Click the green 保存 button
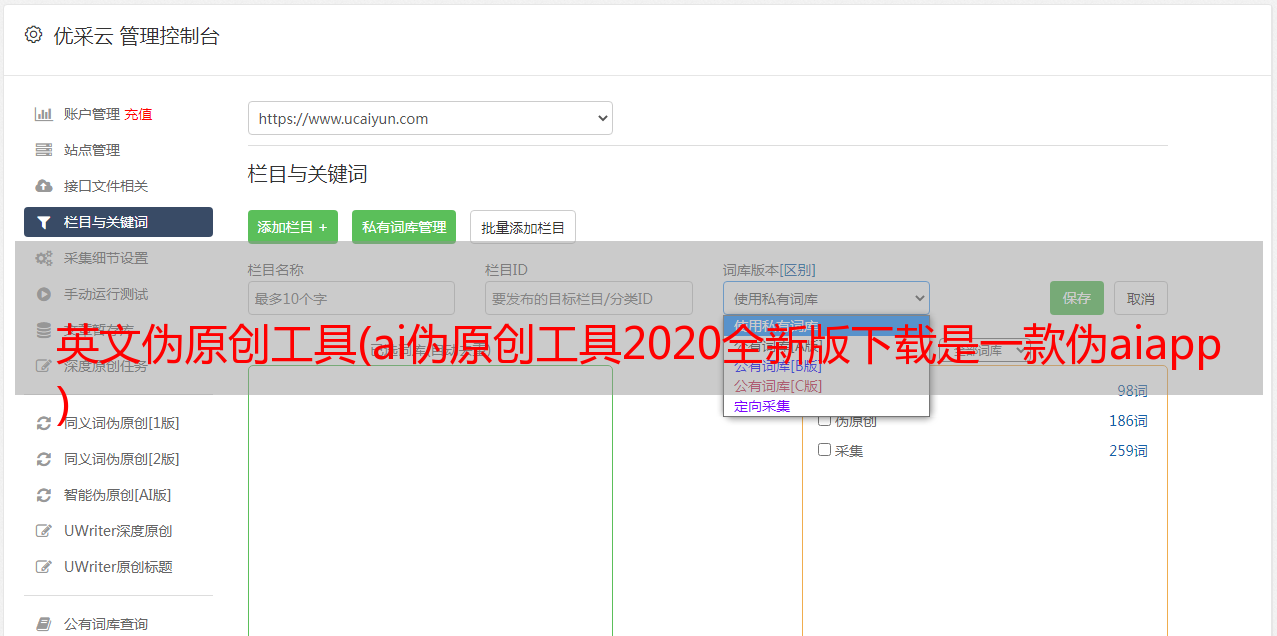 (1077, 298)
